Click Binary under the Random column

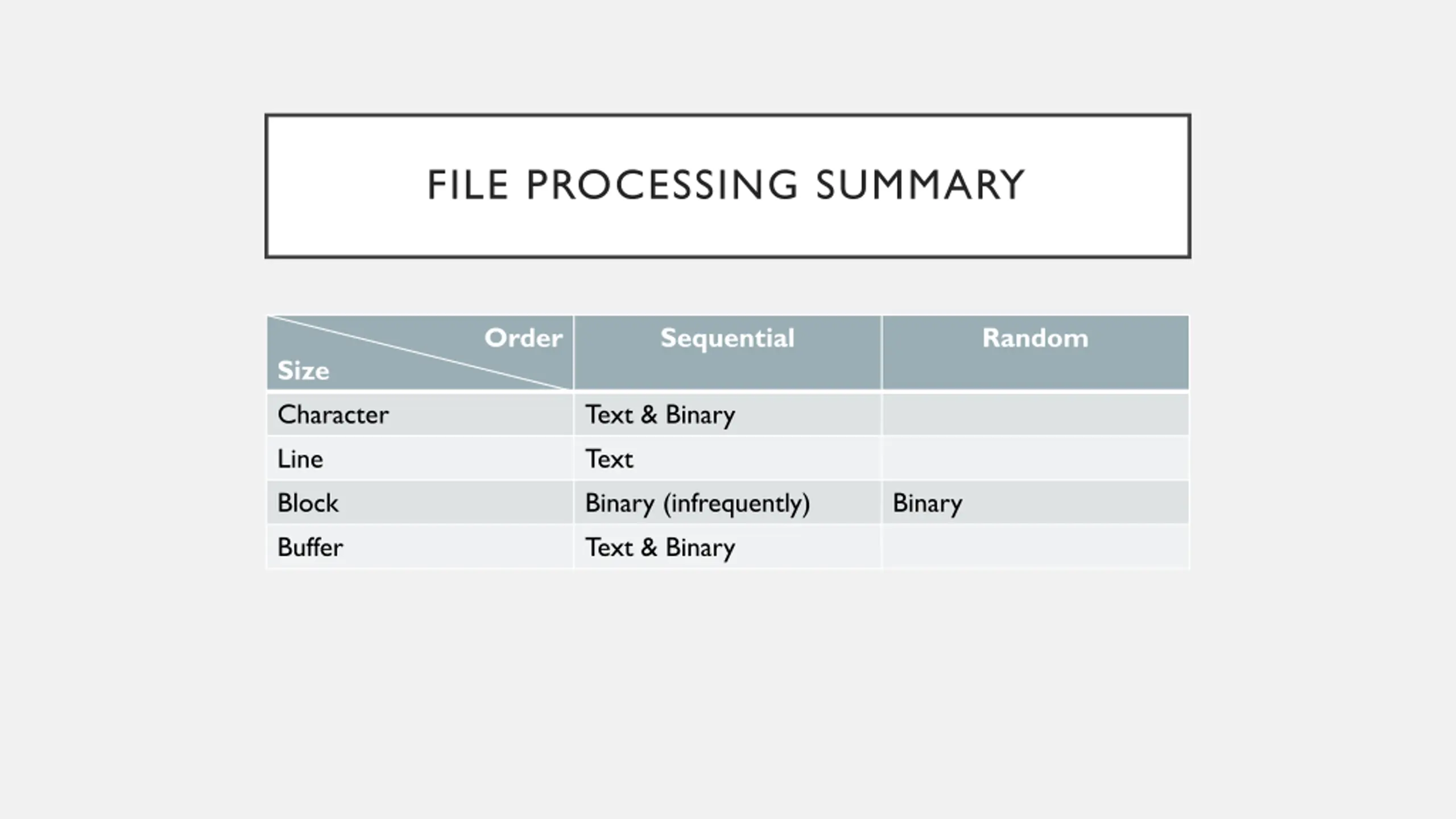[x=927, y=503]
